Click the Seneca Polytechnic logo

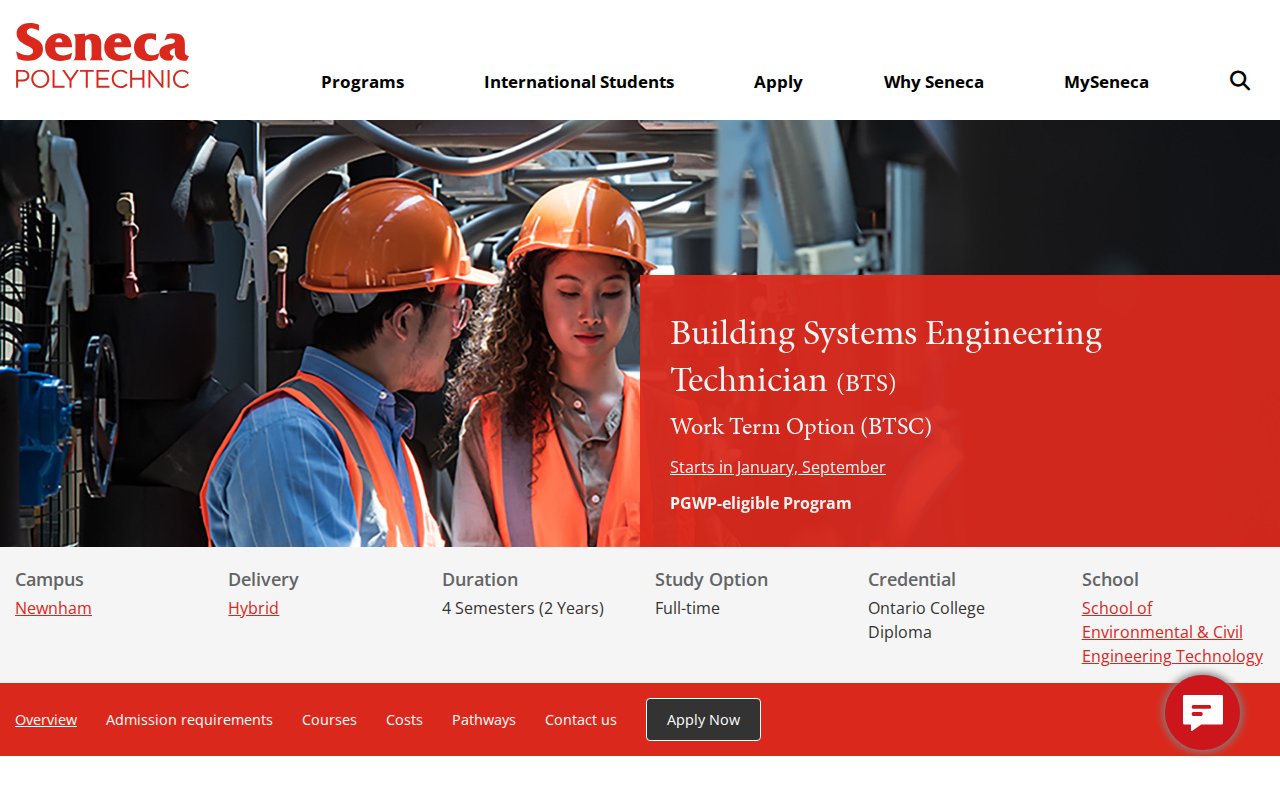(102, 57)
